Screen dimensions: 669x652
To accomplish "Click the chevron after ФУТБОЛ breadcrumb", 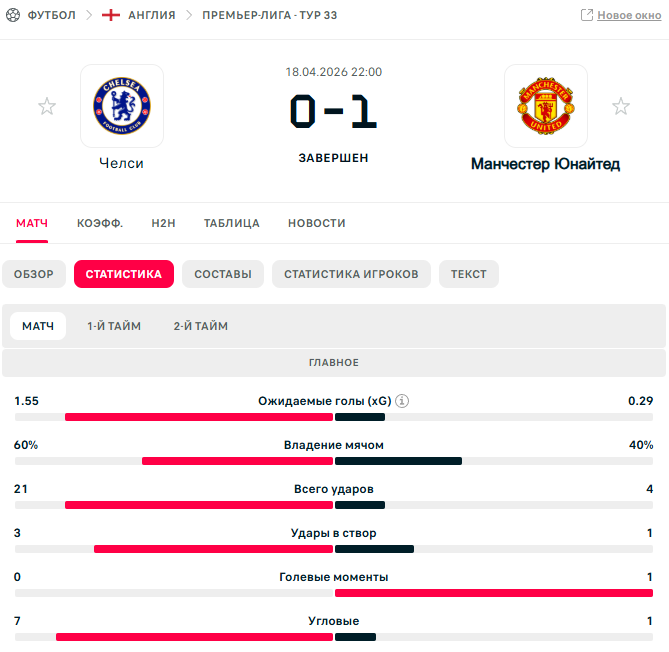I will (x=89, y=15).
